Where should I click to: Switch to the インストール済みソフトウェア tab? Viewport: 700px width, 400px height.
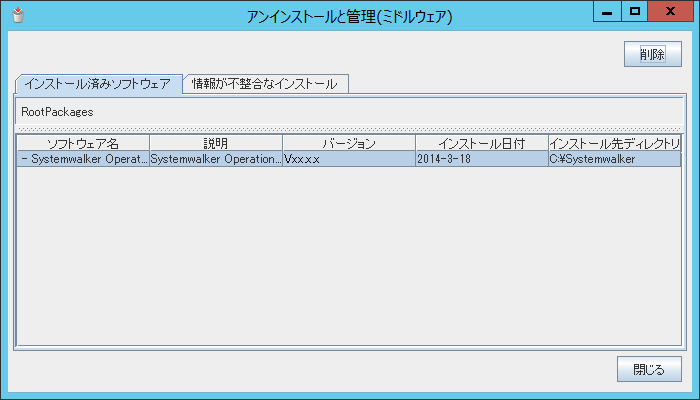(x=98, y=84)
